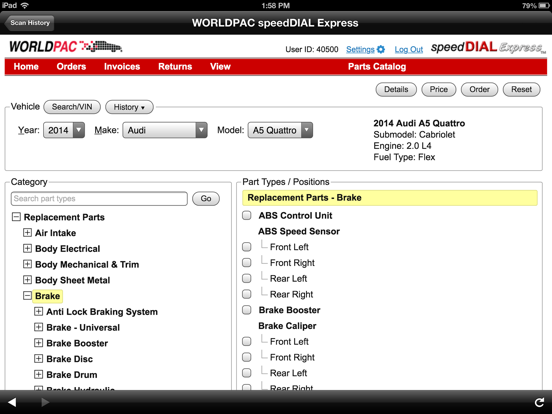552x414 pixels.
Task: Expand the Brake Disc node
Action: click(39, 359)
